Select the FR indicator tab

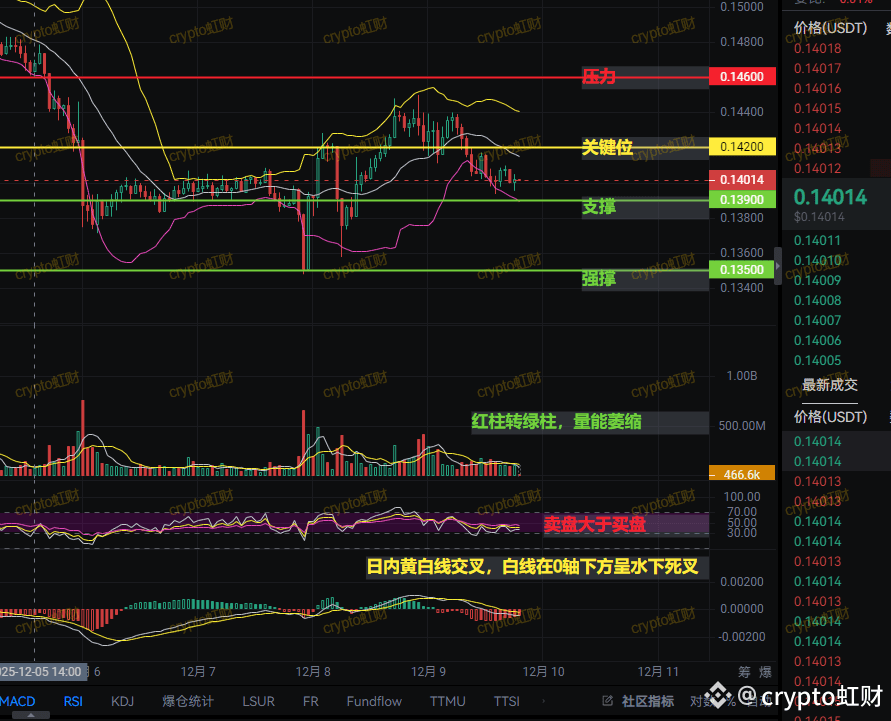(x=310, y=702)
